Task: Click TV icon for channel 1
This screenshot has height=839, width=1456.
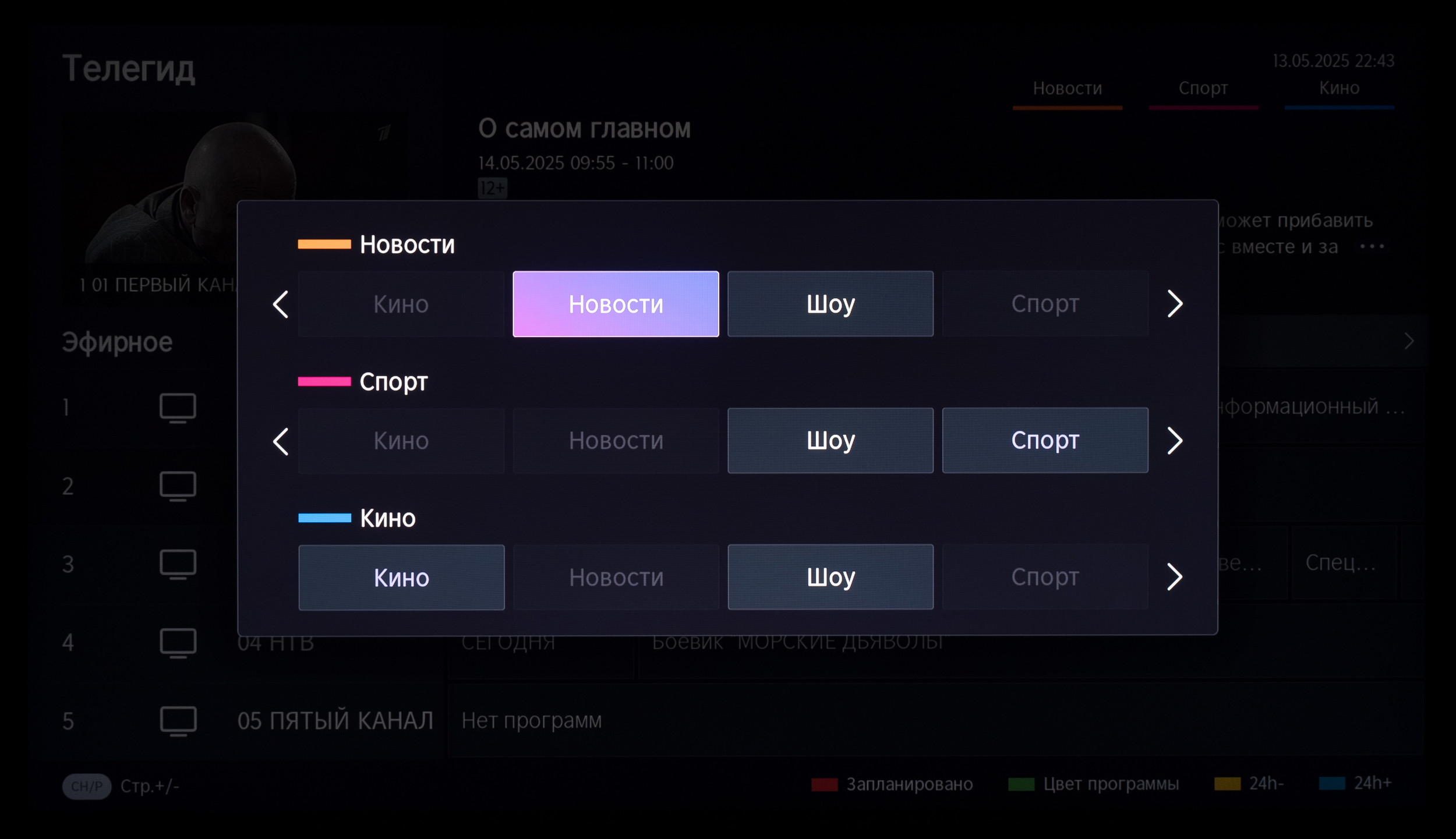Action: (178, 408)
